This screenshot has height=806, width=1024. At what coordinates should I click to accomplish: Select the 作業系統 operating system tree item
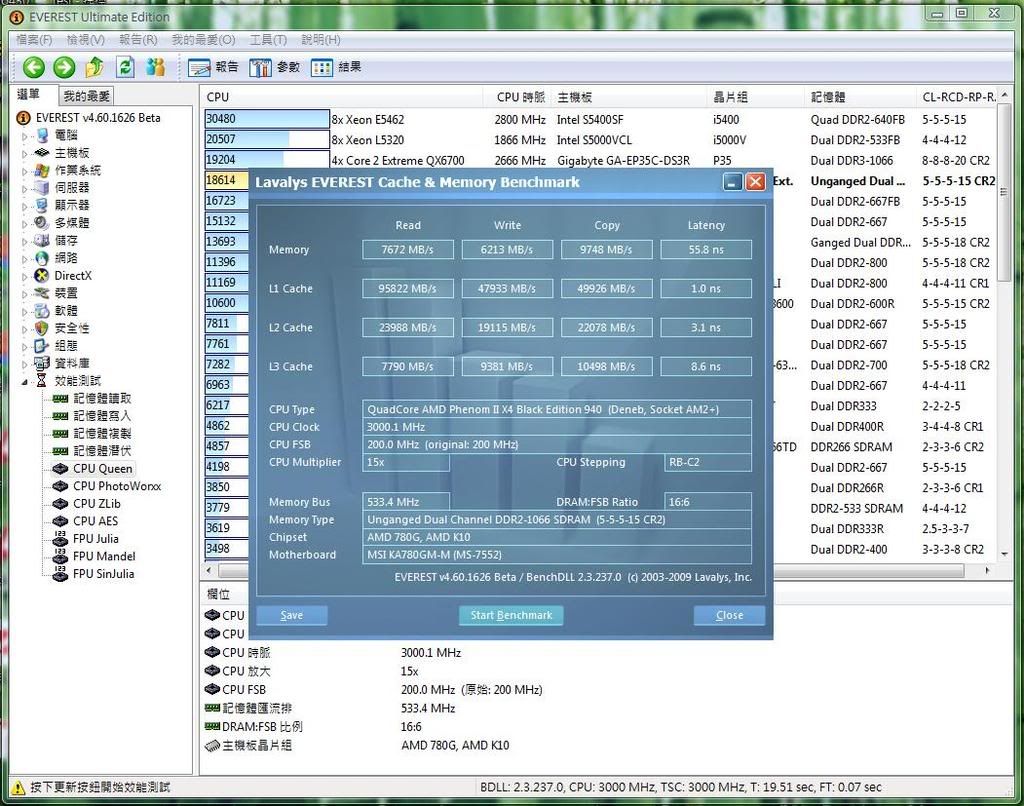77,170
